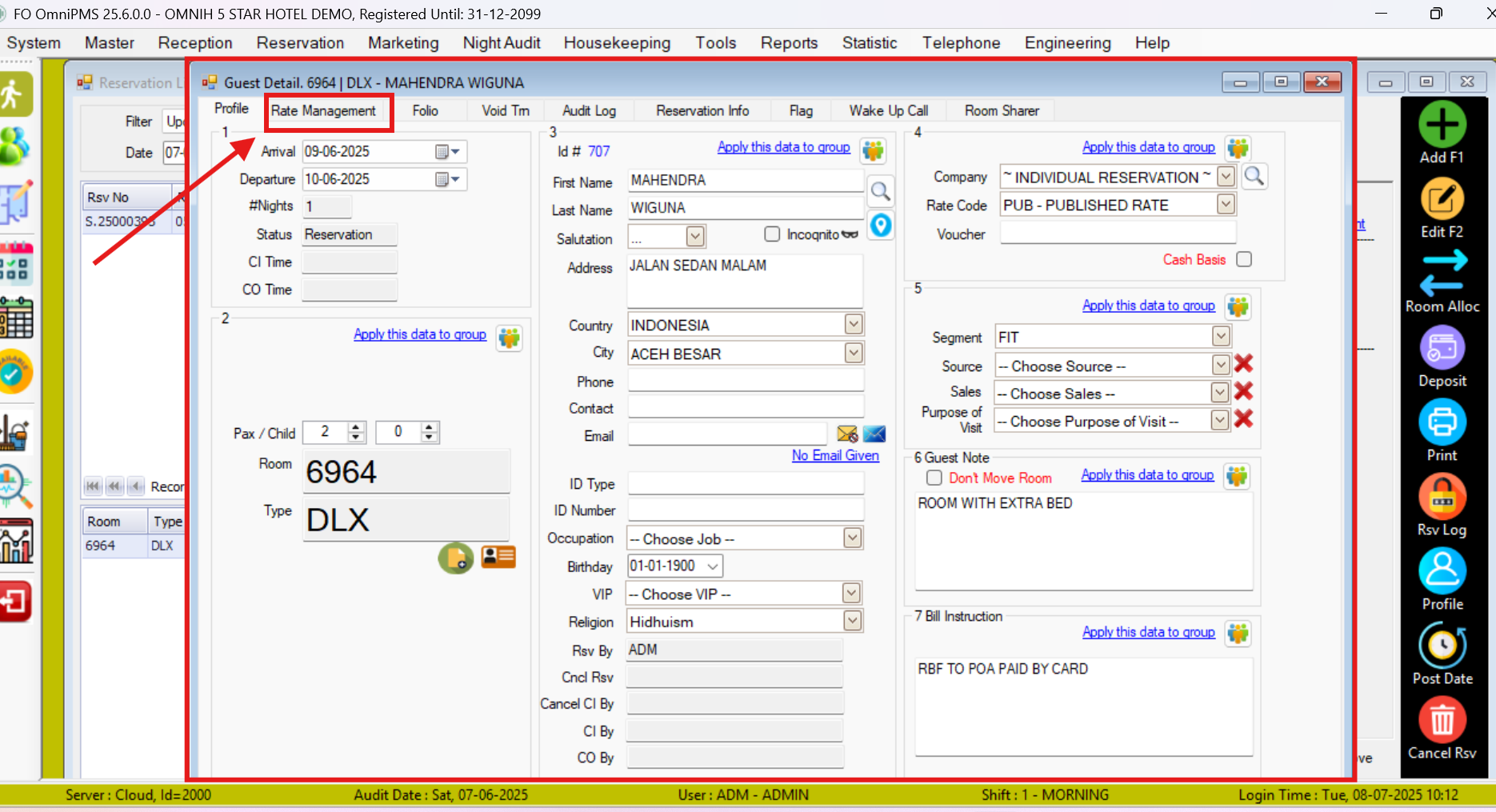Switch to Reservation Info tab
This screenshot has height=812, width=1496.
coord(702,110)
